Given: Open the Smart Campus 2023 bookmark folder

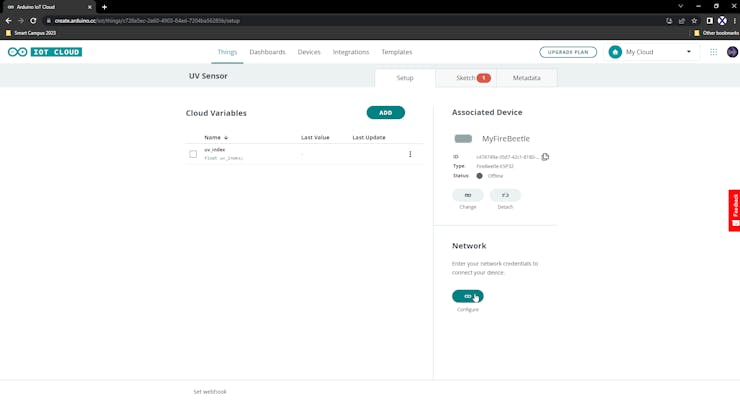Looking at the screenshot, I should (31, 33).
